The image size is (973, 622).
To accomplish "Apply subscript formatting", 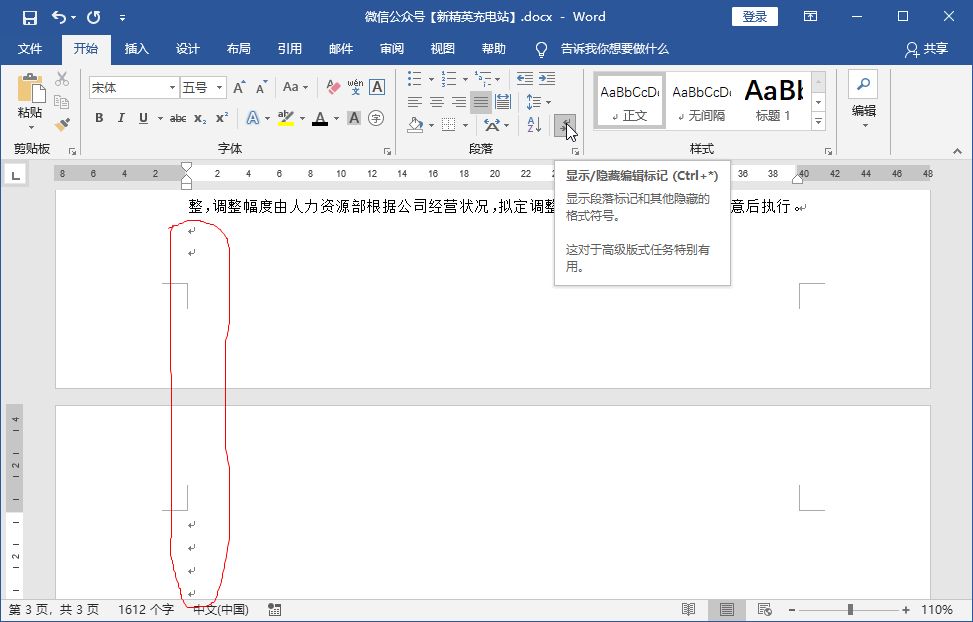I will (x=201, y=118).
